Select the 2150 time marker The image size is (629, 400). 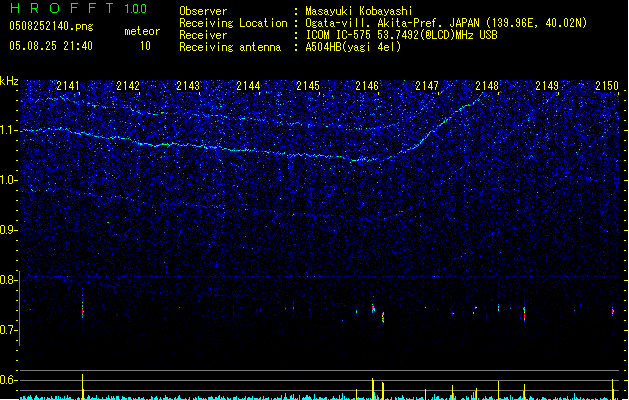click(x=607, y=87)
